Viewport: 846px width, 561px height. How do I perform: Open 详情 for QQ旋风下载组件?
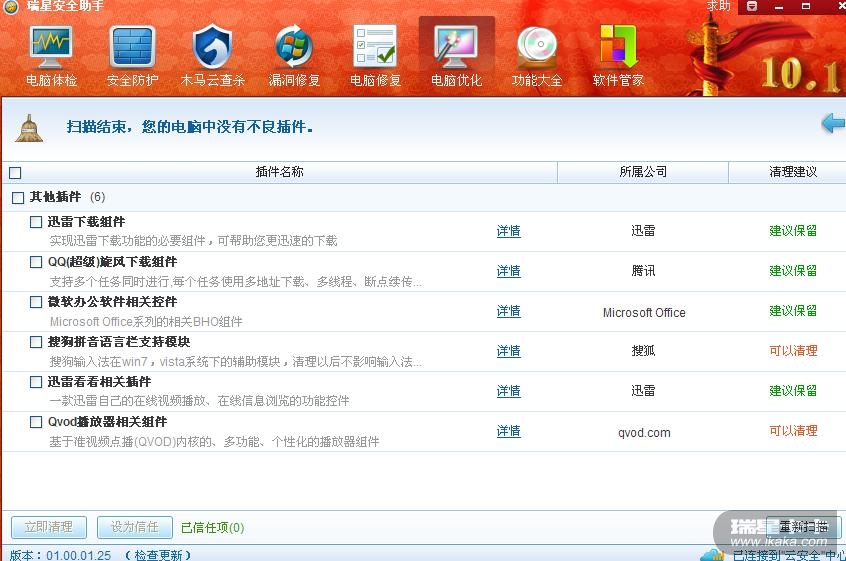[508, 271]
